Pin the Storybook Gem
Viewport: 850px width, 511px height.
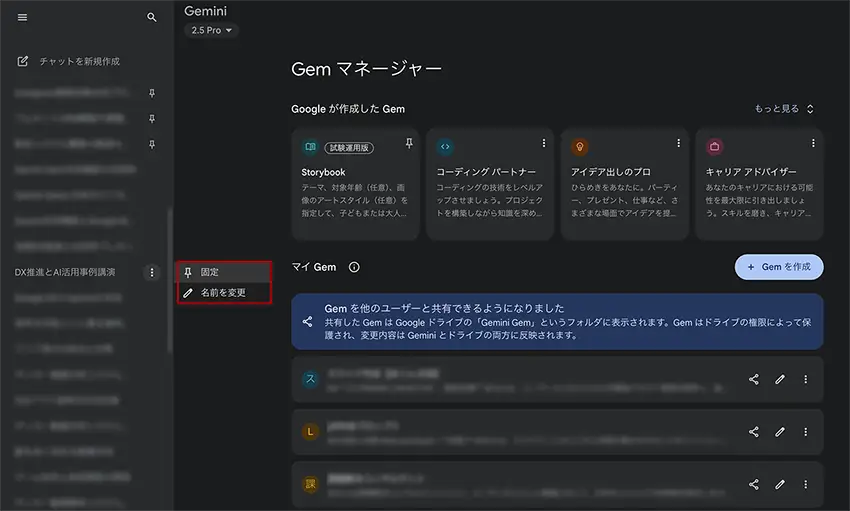pyautogui.click(x=409, y=143)
